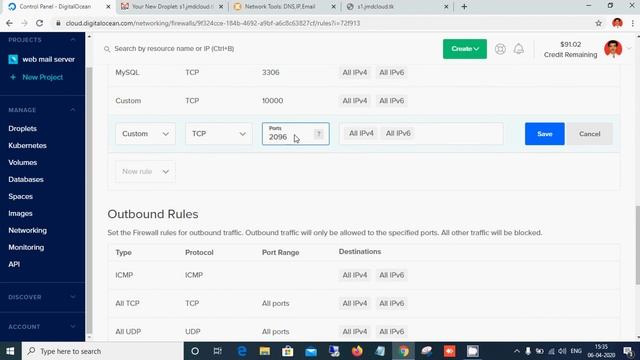The image size is (640, 360).
Task: Click the Windows taskbar search box
Action: [x=102, y=351]
